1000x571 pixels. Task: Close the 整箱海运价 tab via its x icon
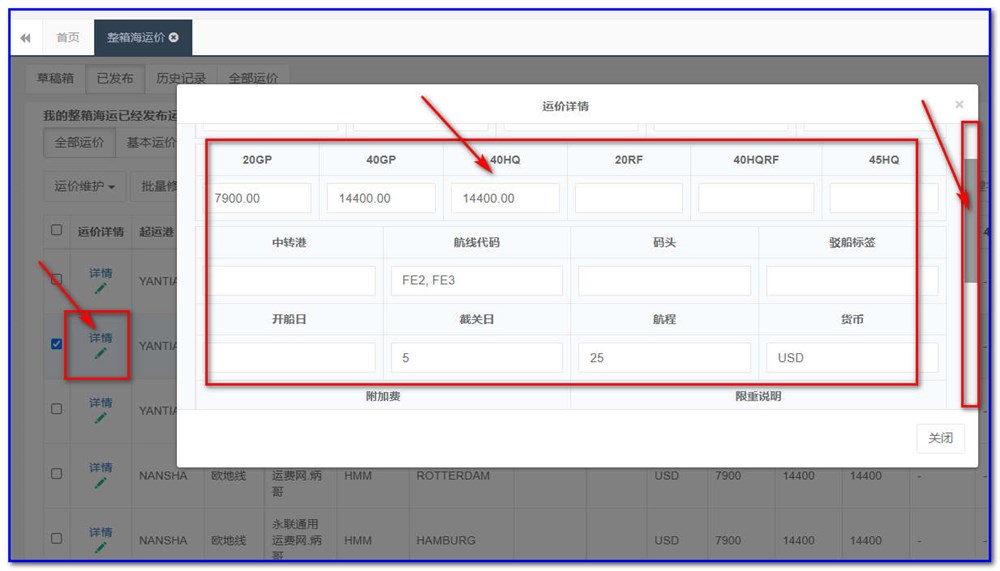[174, 38]
